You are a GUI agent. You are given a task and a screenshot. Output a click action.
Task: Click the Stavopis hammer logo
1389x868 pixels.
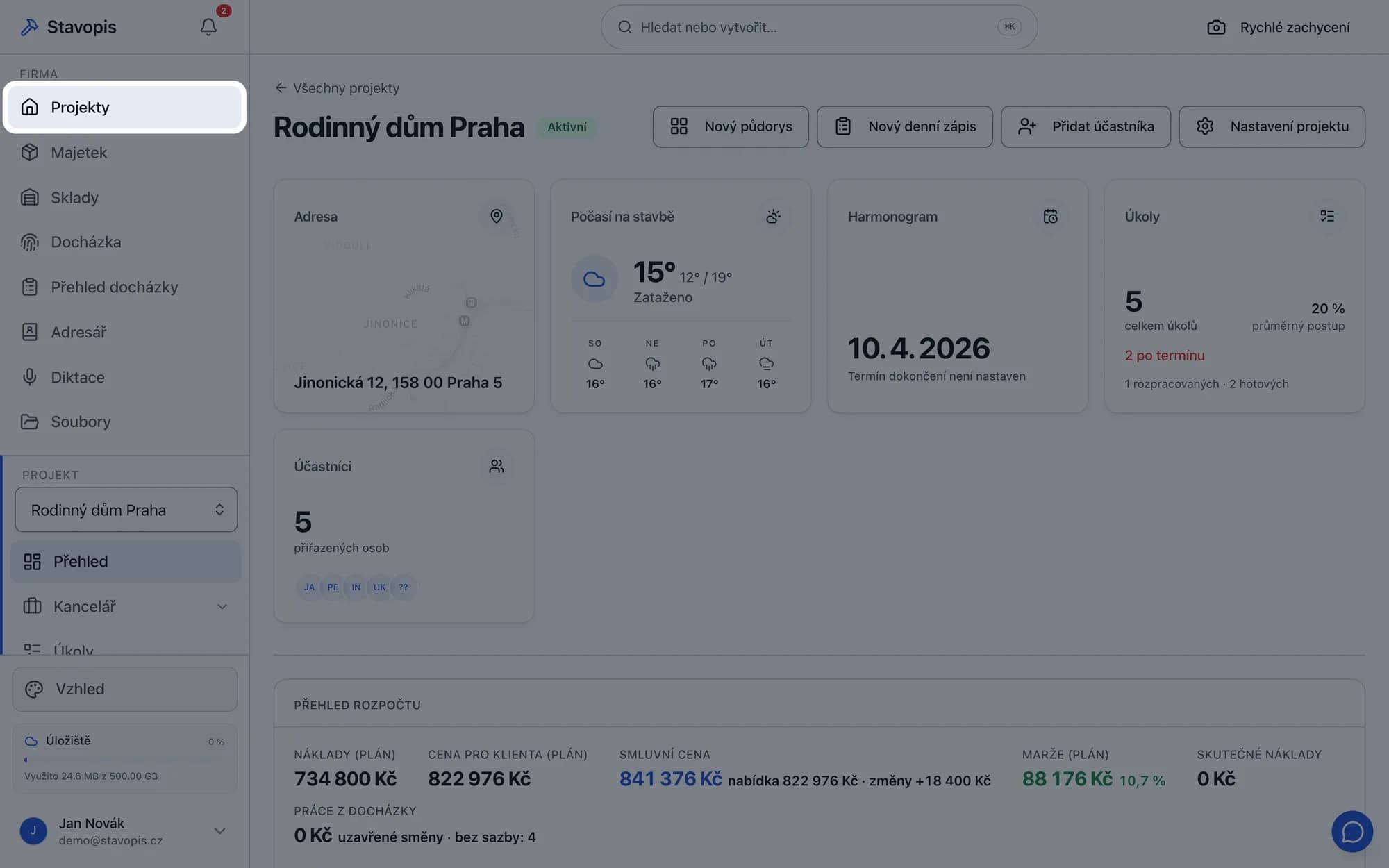point(29,27)
